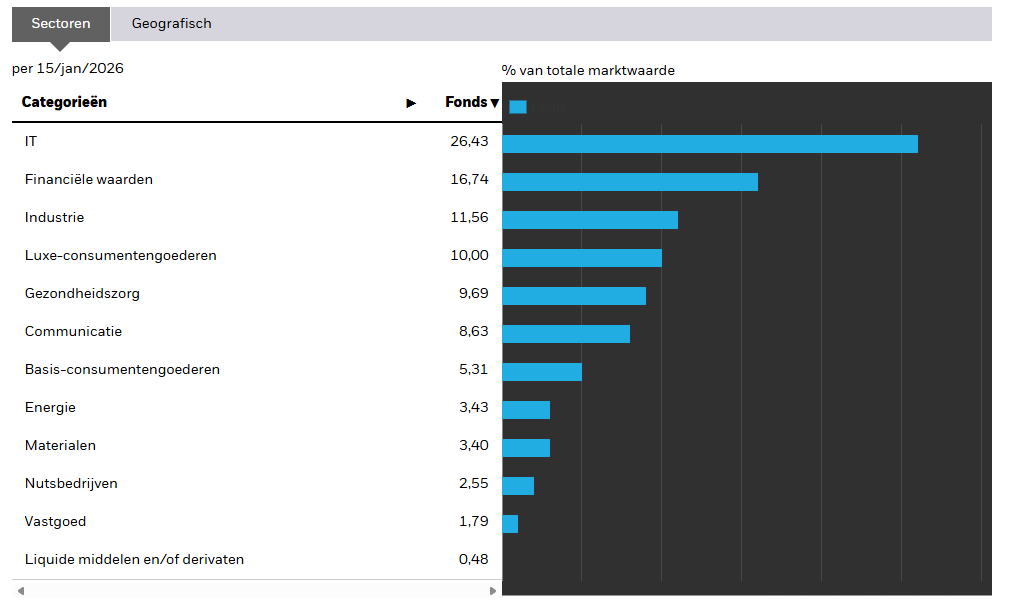Click the Gezondheidszorg bar in the chart
1015x600 pixels.
pos(573,296)
